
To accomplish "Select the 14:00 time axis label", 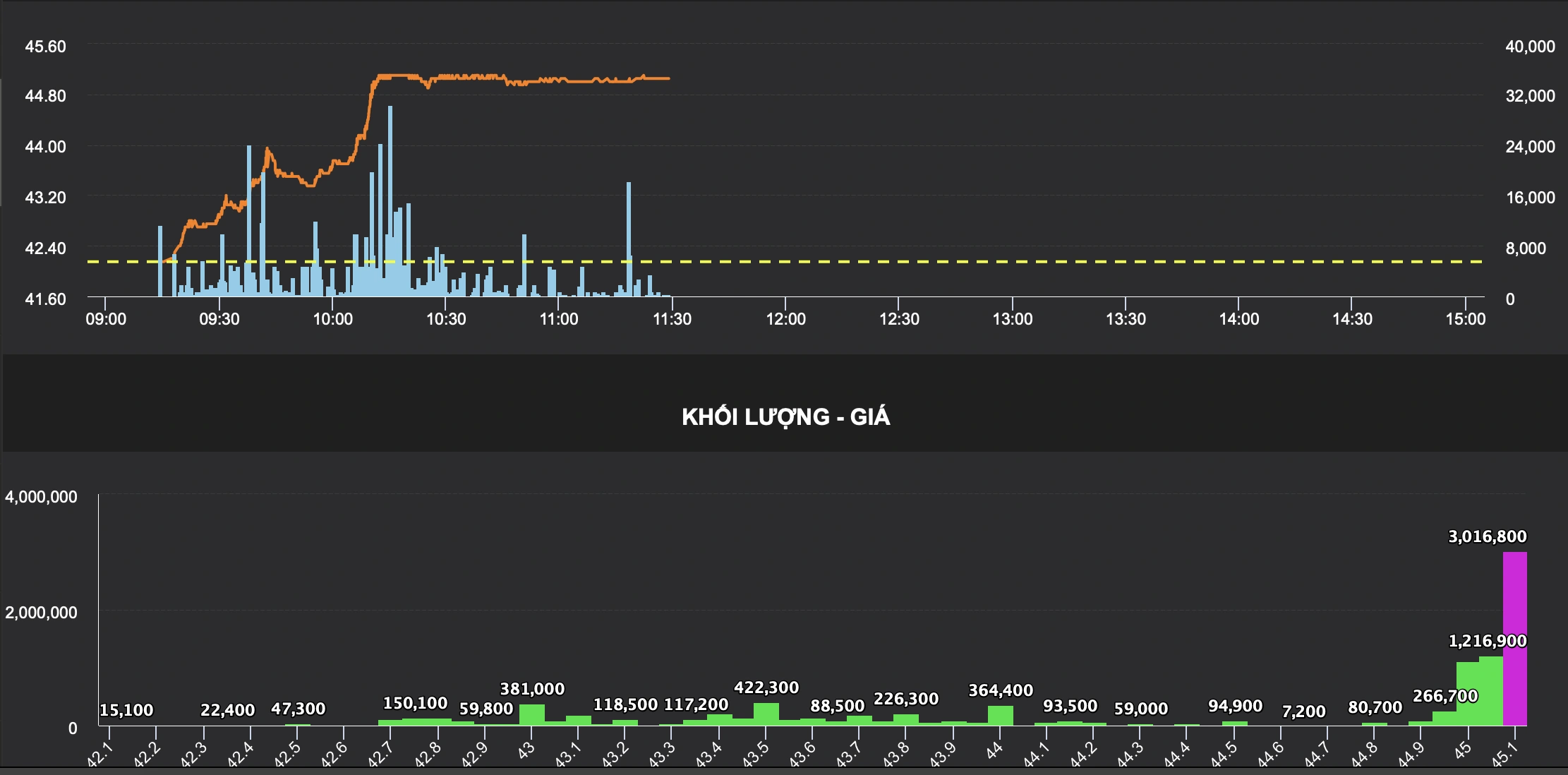I will [x=1239, y=319].
